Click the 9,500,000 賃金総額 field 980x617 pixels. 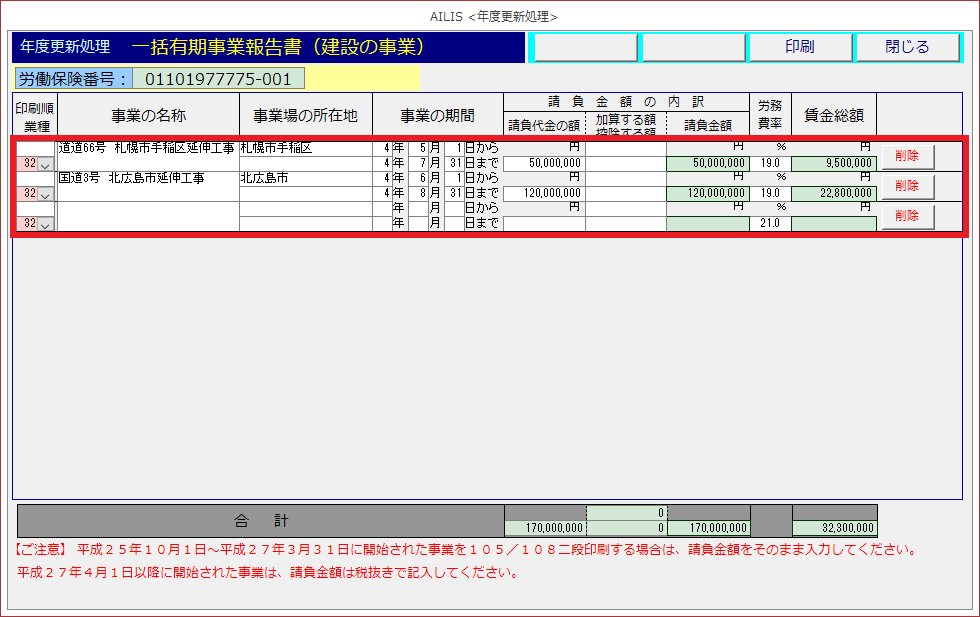[833, 164]
